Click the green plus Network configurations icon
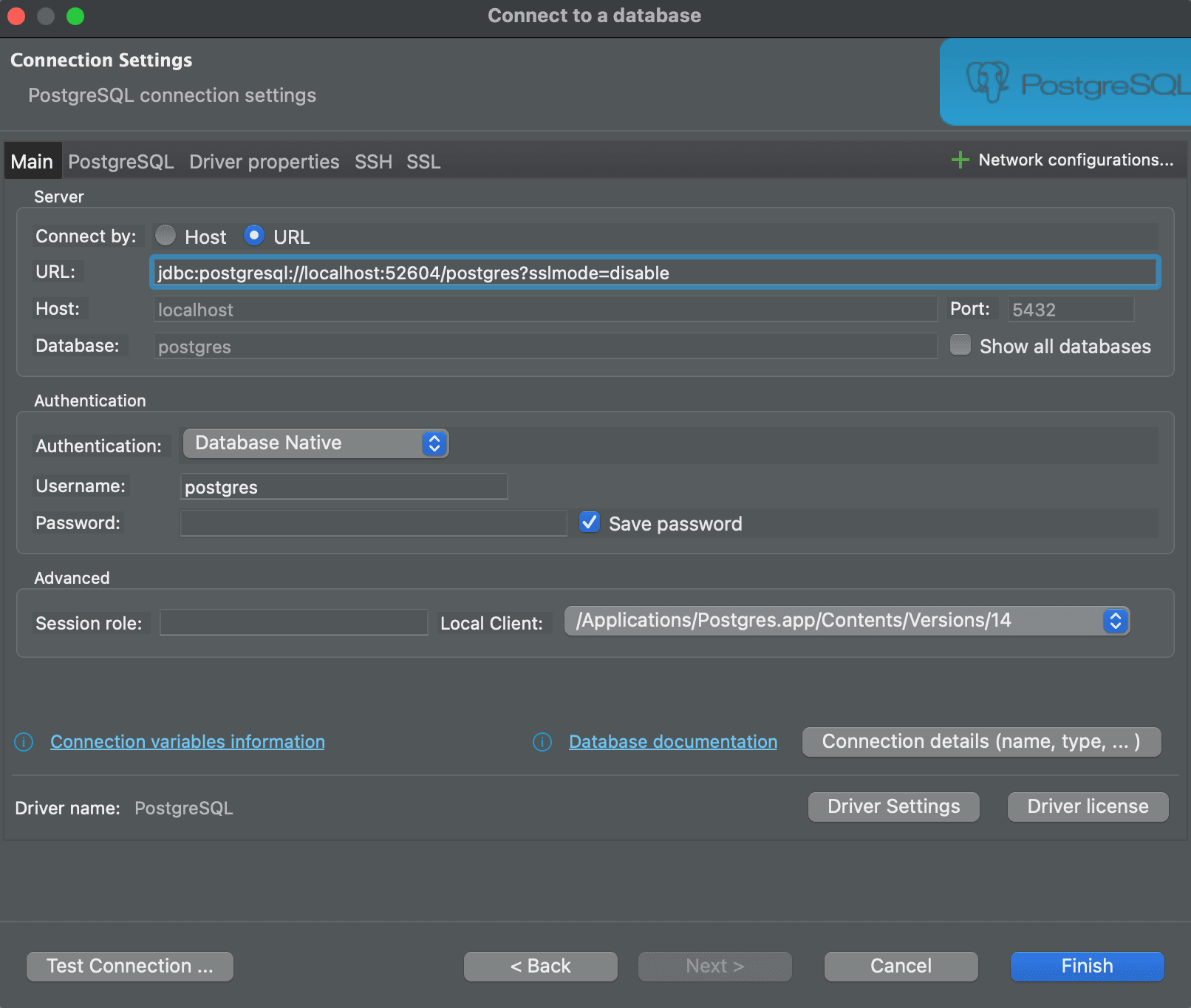The image size is (1191, 1008). point(960,160)
